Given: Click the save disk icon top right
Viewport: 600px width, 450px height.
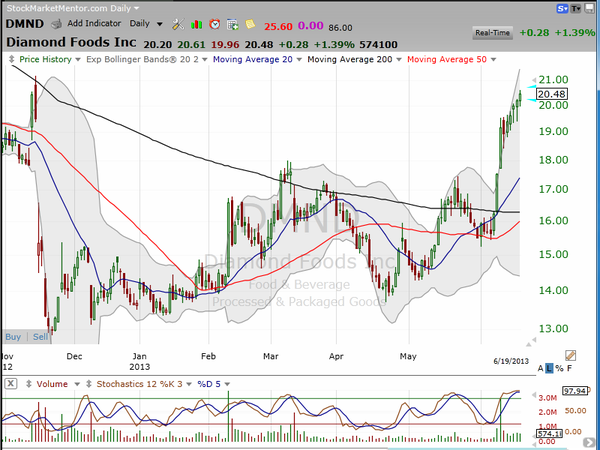Looking at the screenshot, I should 589,8.
